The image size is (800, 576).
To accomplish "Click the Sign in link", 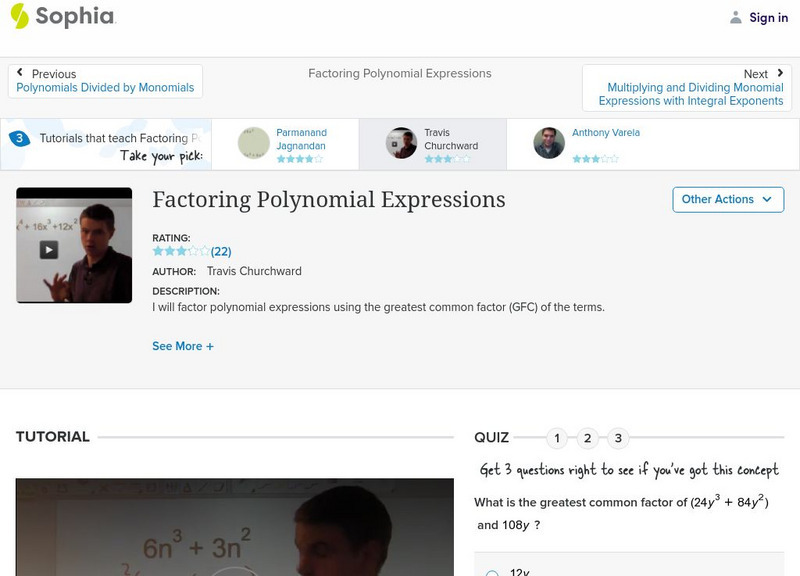I will pyautogui.click(x=768, y=17).
